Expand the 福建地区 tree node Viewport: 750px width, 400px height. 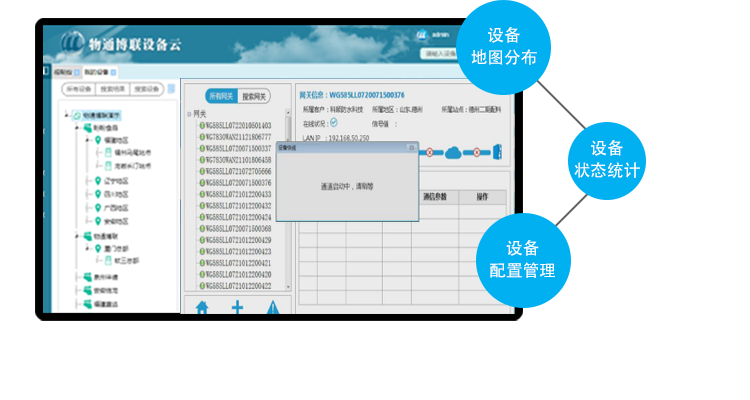[87, 141]
